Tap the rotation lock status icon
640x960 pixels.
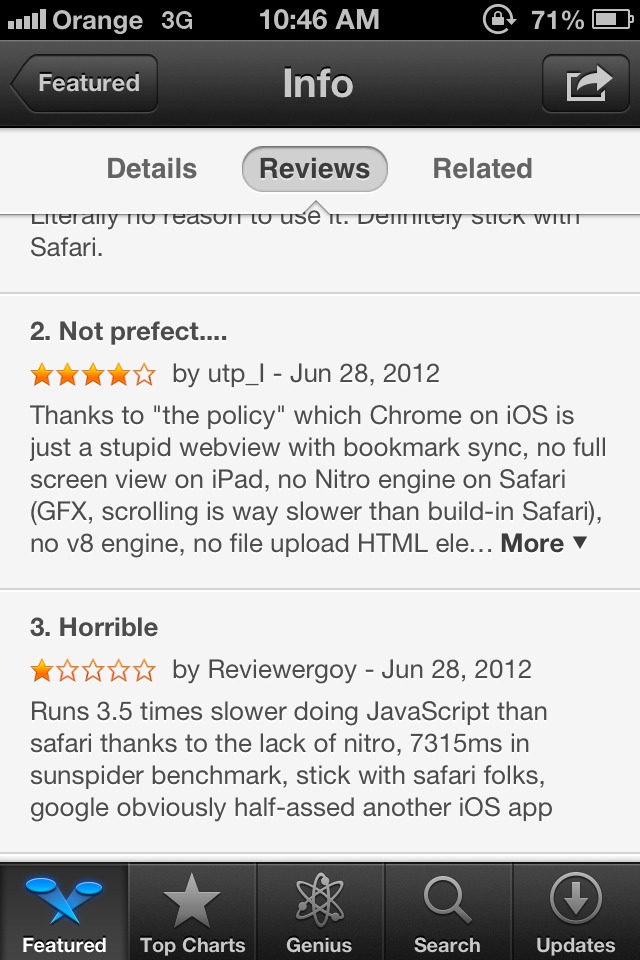pos(499,20)
